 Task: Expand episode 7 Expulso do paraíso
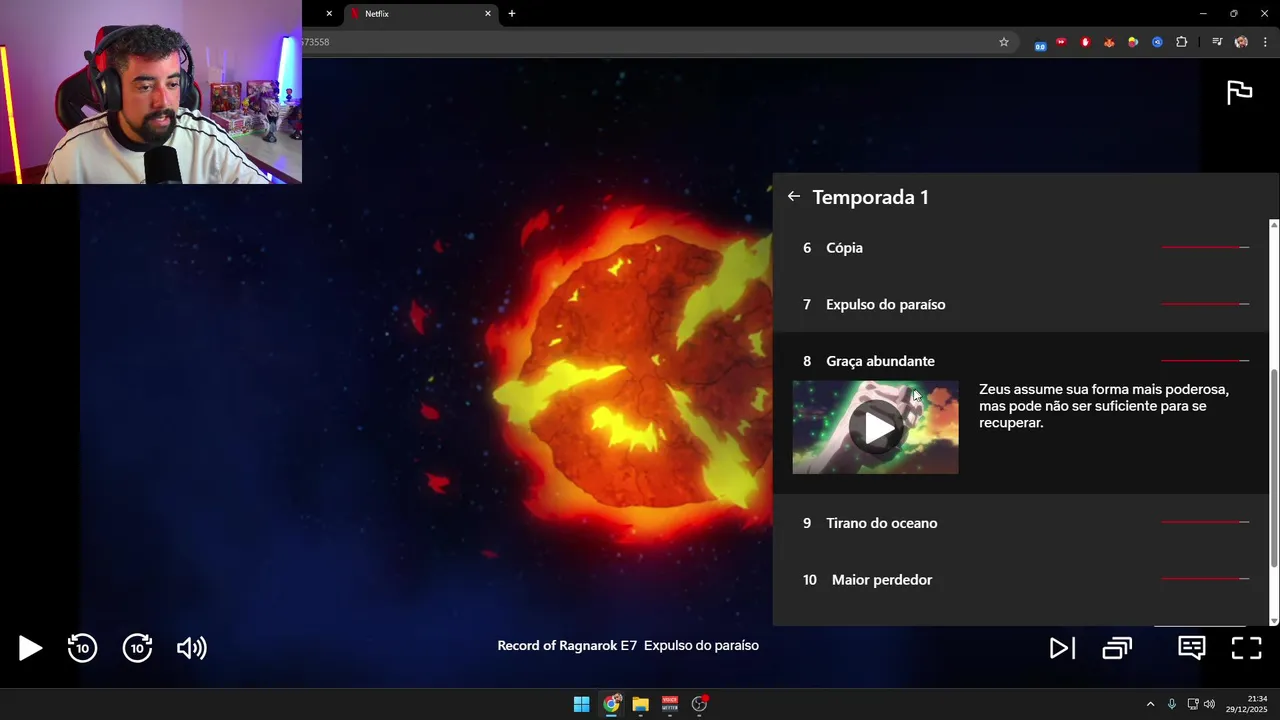point(1020,304)
